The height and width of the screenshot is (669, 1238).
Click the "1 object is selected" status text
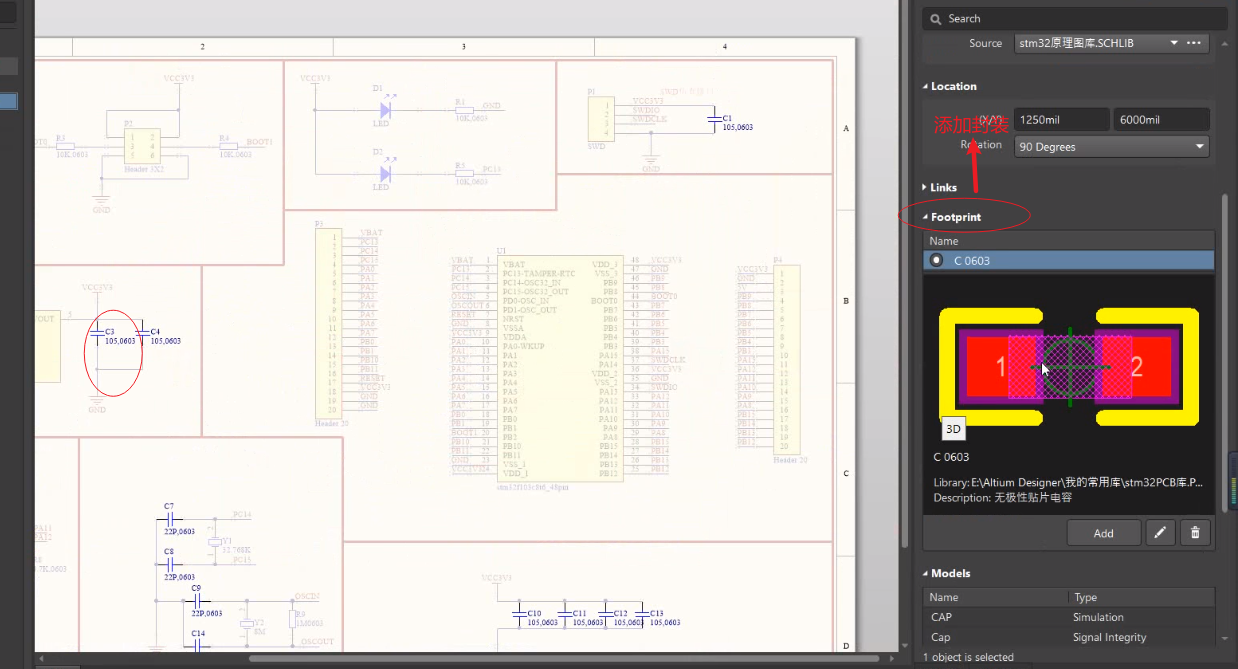(x=967, y=657)
